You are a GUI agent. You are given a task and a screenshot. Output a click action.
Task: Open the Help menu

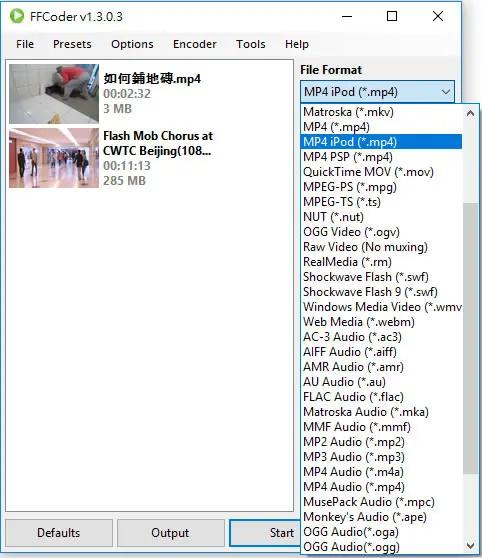297,44
